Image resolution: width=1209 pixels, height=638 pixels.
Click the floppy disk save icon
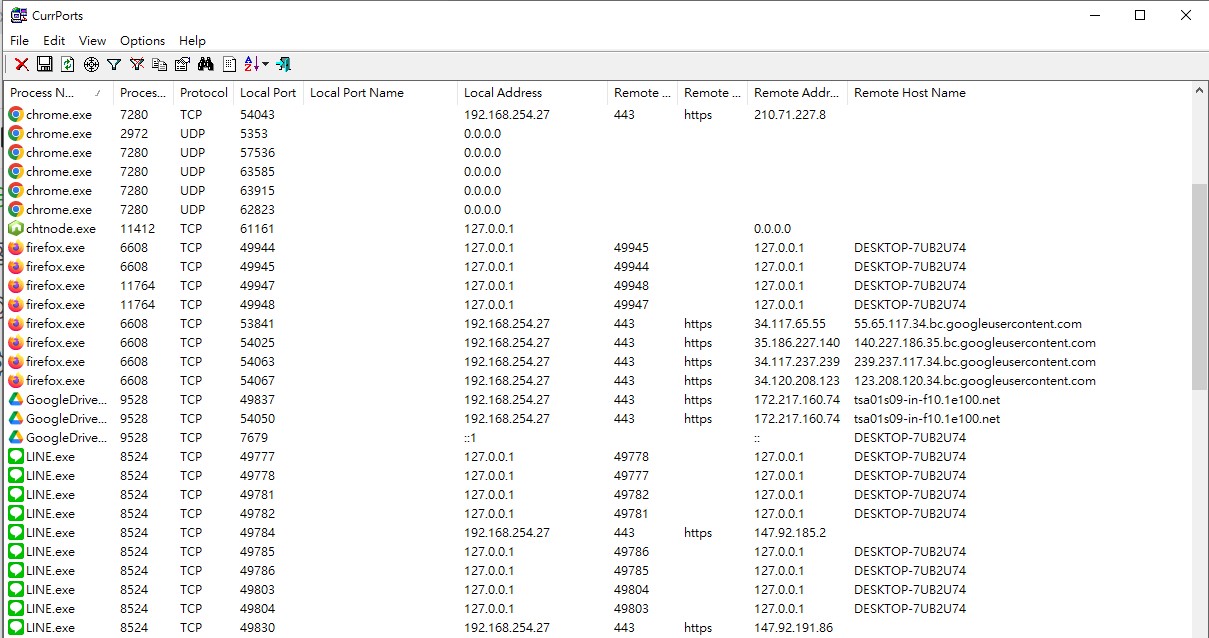[x=44, y=64]
